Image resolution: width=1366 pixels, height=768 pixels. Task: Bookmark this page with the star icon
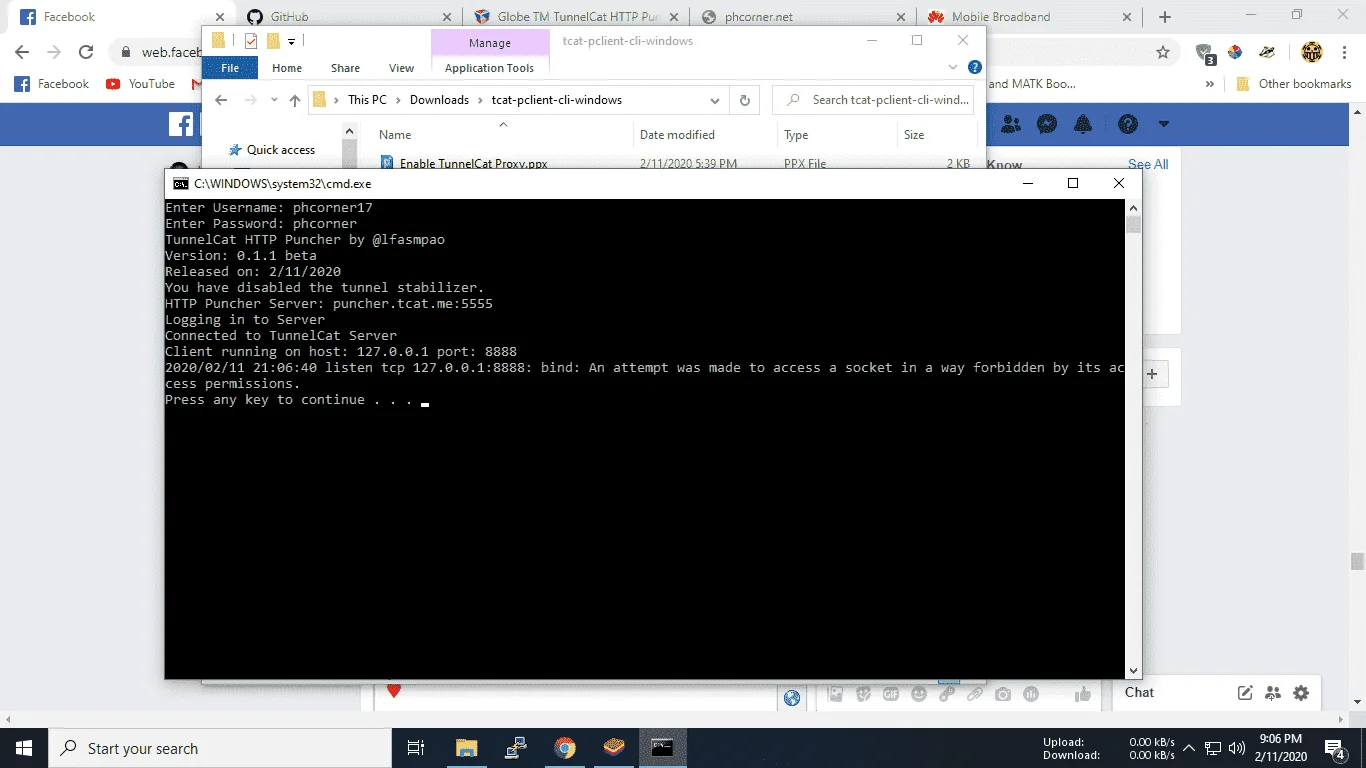click(1162, 52)
